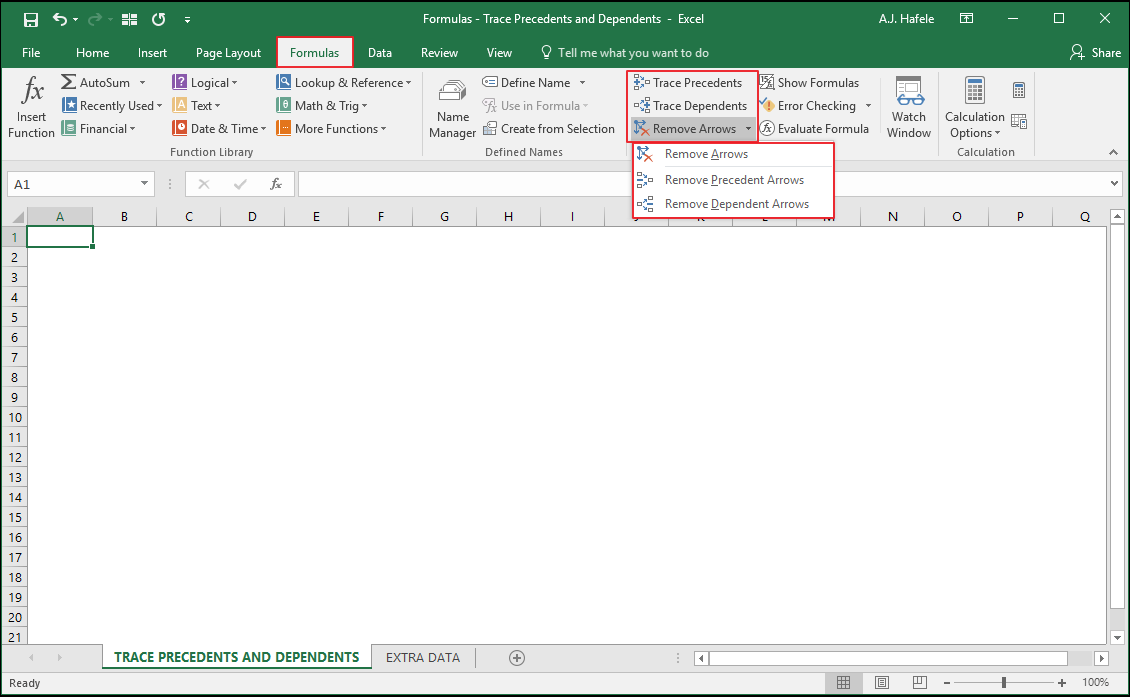Click the Insert Function fx in formula bar
The width and height of the screenshot is (1130, 698).
click(275, 184)
